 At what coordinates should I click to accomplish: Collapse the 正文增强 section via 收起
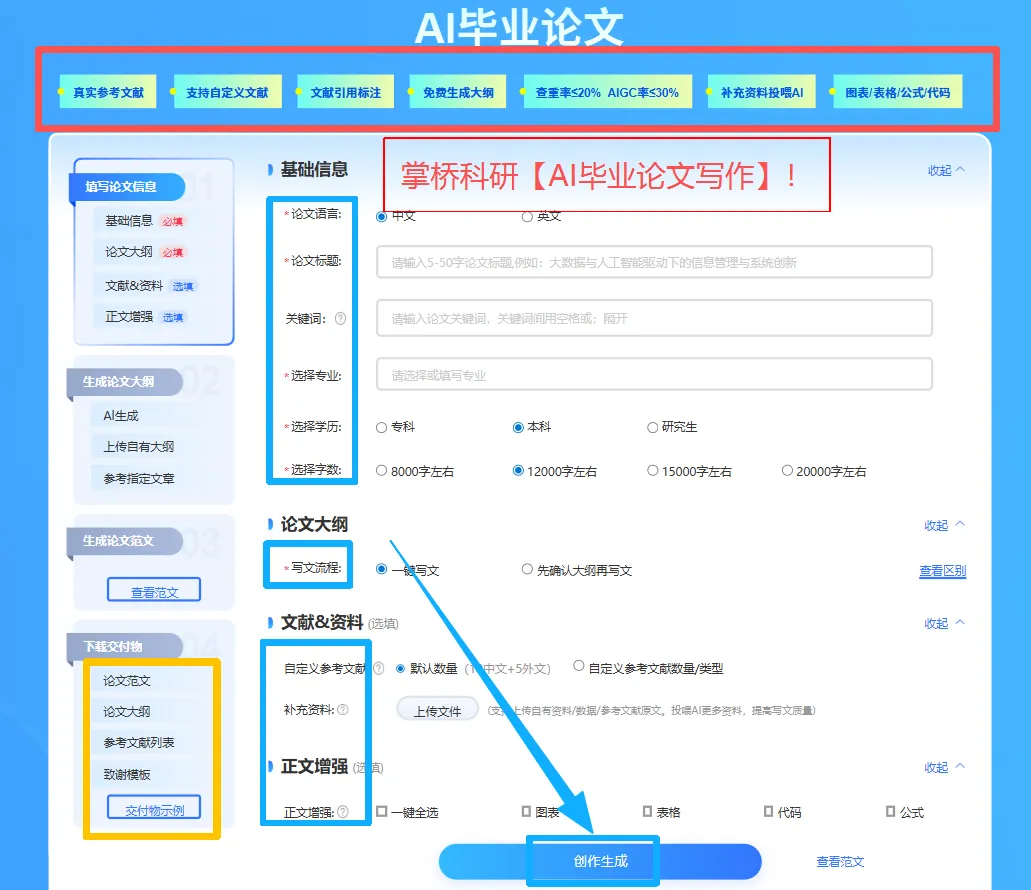click(x=944, y=767)
